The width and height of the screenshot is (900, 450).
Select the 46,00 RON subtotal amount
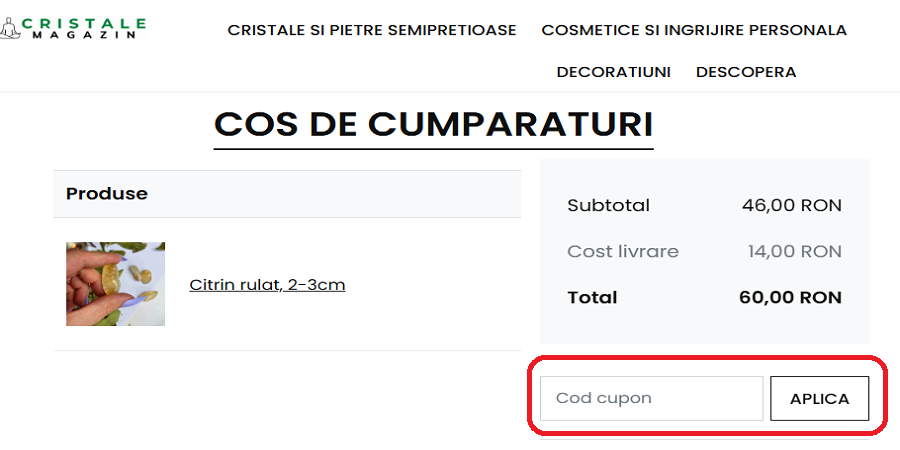click(792, 206)
